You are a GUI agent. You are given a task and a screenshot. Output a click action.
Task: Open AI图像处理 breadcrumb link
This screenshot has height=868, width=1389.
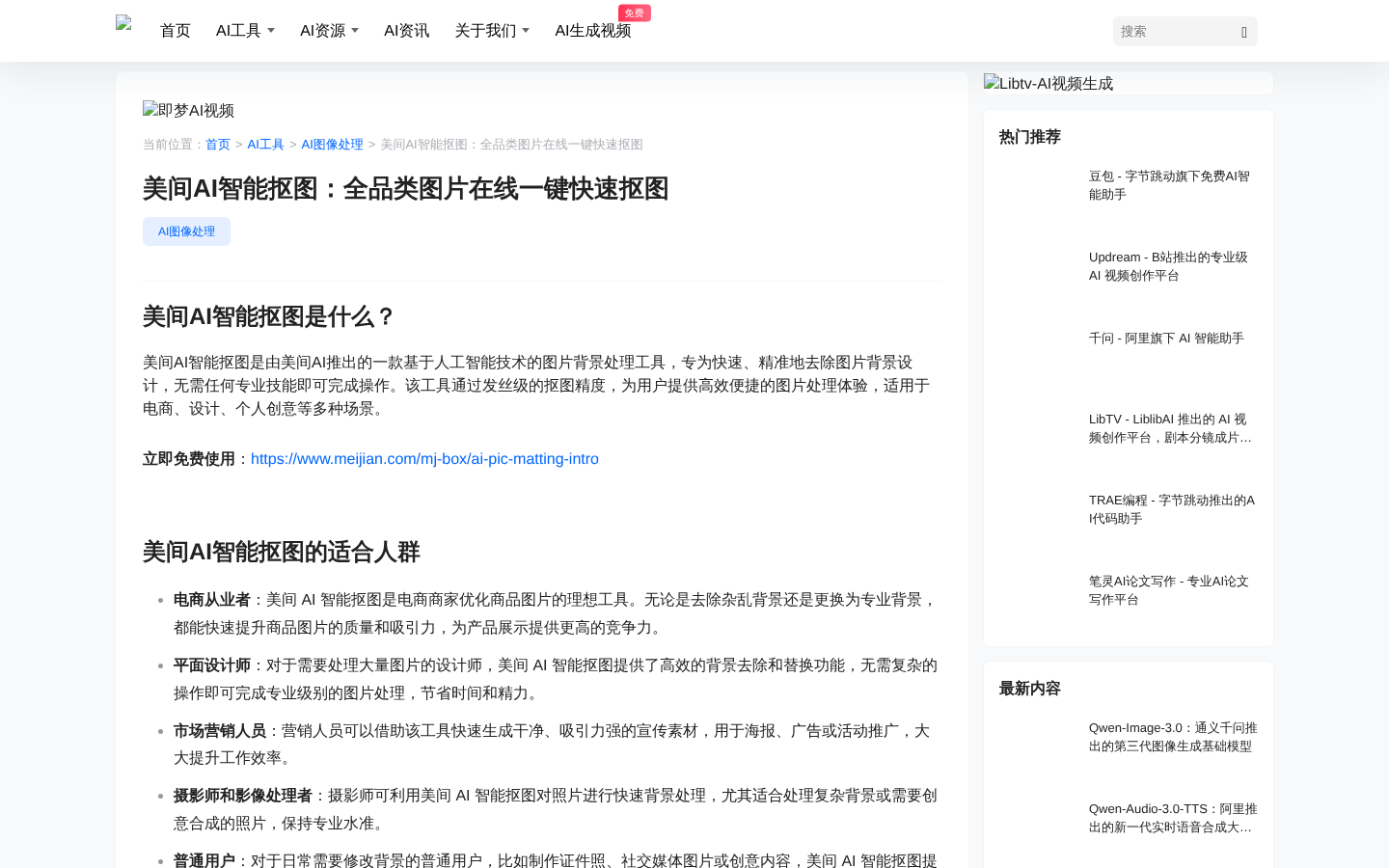click(x=332, y=145)
